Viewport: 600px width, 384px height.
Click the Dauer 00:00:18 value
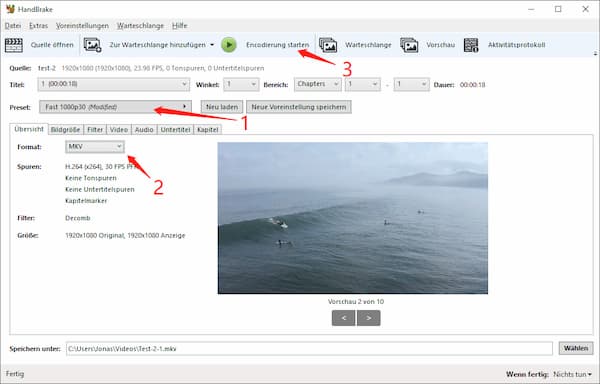(473, 85)
